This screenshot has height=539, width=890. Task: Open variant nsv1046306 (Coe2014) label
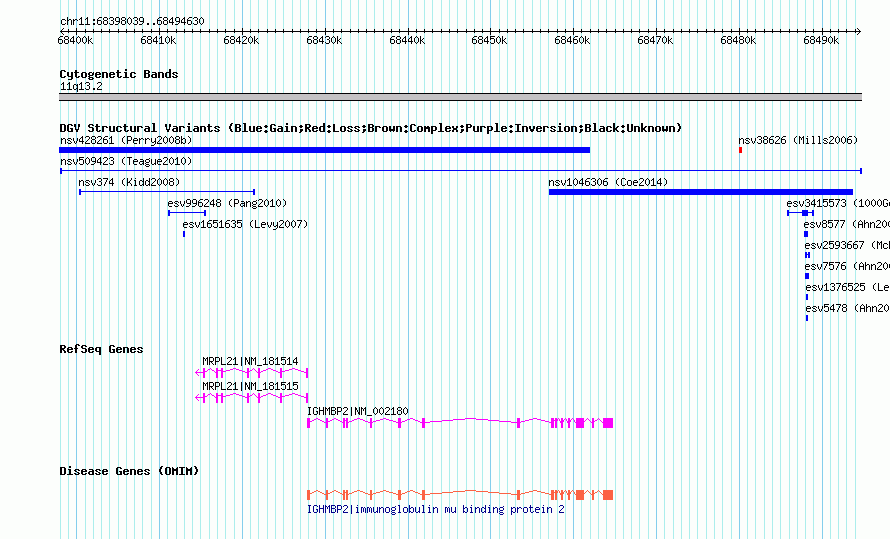(608, 182)
